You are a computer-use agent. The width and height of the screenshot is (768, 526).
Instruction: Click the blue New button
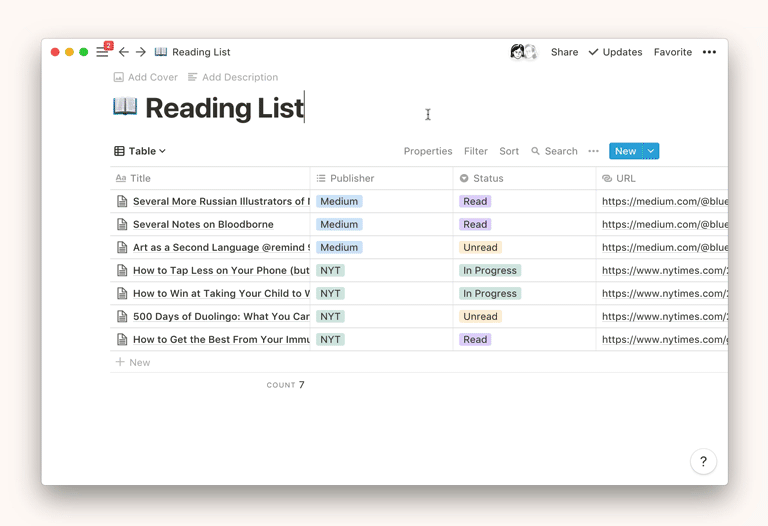(x=625, y=151)
